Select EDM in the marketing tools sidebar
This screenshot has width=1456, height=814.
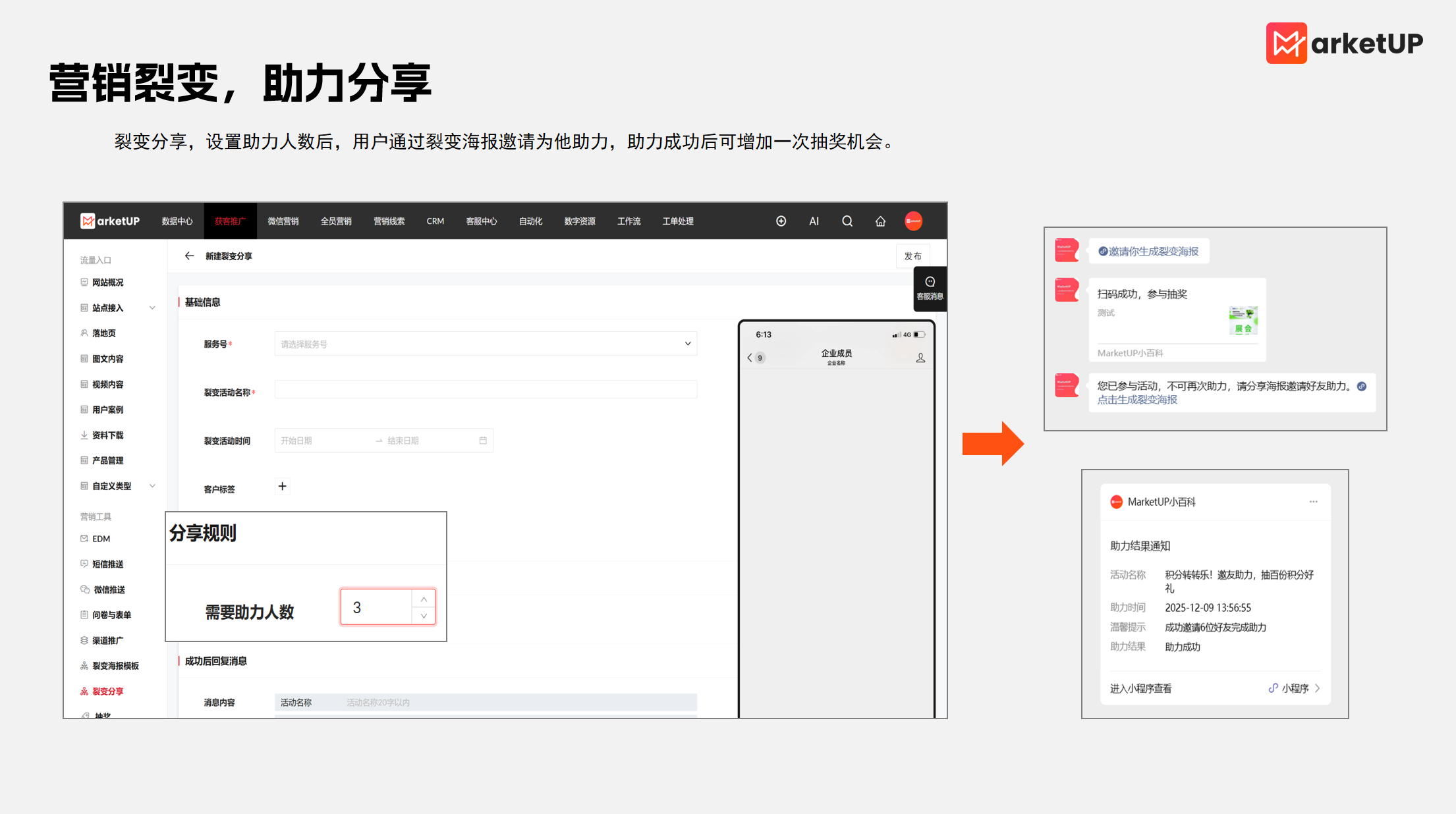click(100, 538)
